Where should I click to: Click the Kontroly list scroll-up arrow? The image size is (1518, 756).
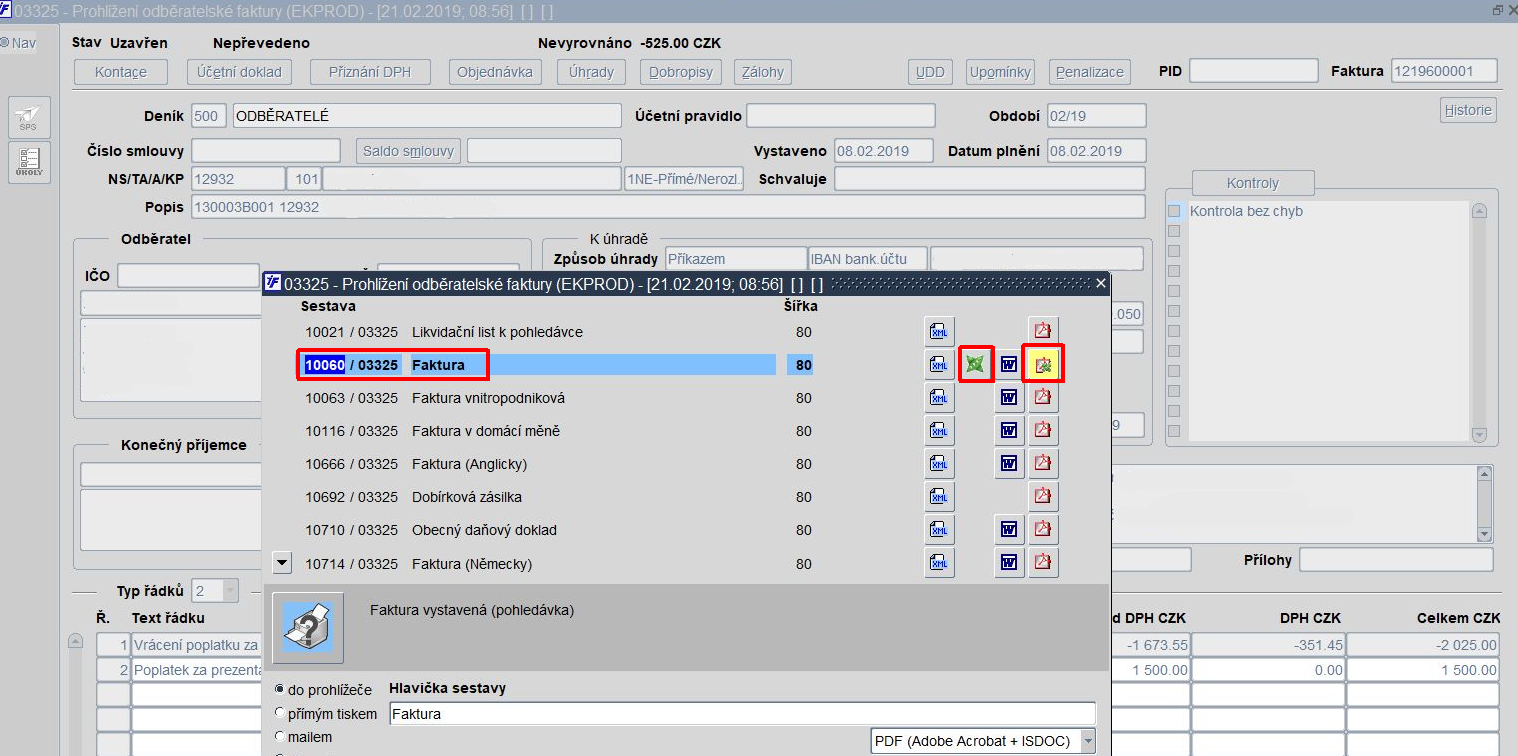coord(1480,212)
